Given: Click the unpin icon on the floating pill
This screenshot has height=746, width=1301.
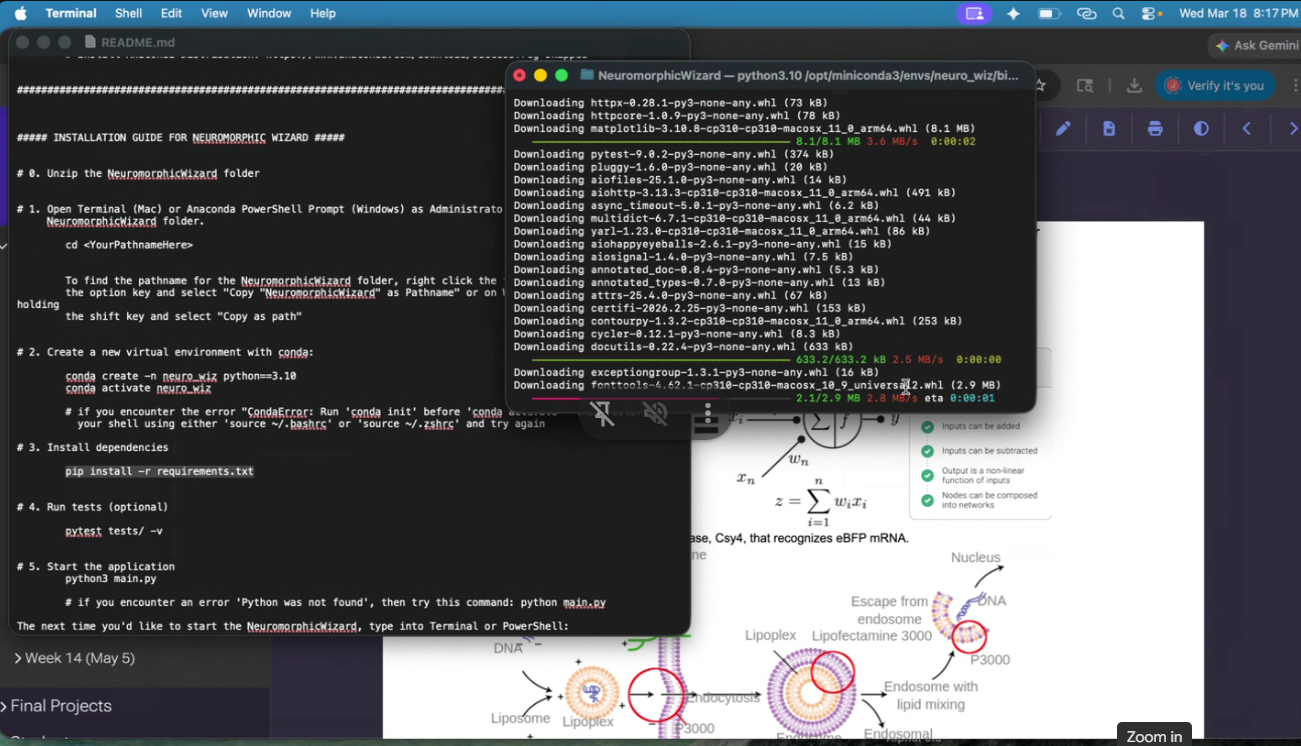Looking at the screenshot, I should click(x=602, y=414).
